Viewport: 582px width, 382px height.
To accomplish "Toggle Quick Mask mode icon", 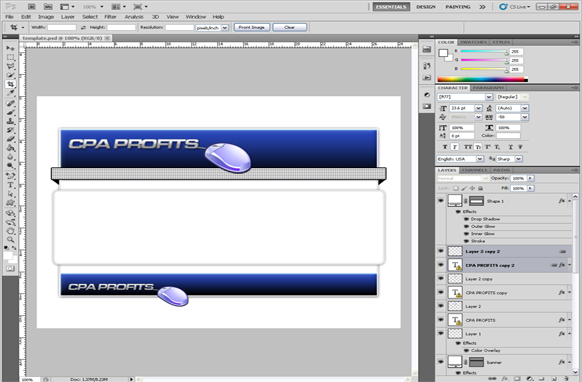I will click(10, 268).
